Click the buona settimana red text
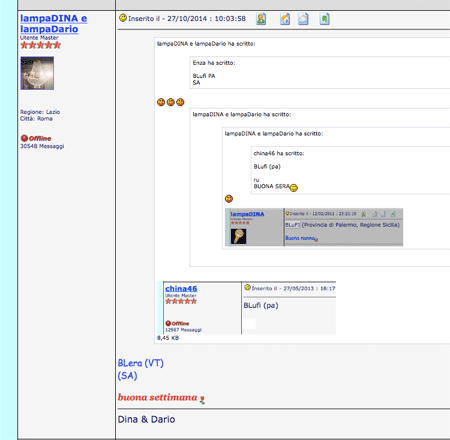Image resolution: width=450 pixels, height=440 pixels. 157,397
